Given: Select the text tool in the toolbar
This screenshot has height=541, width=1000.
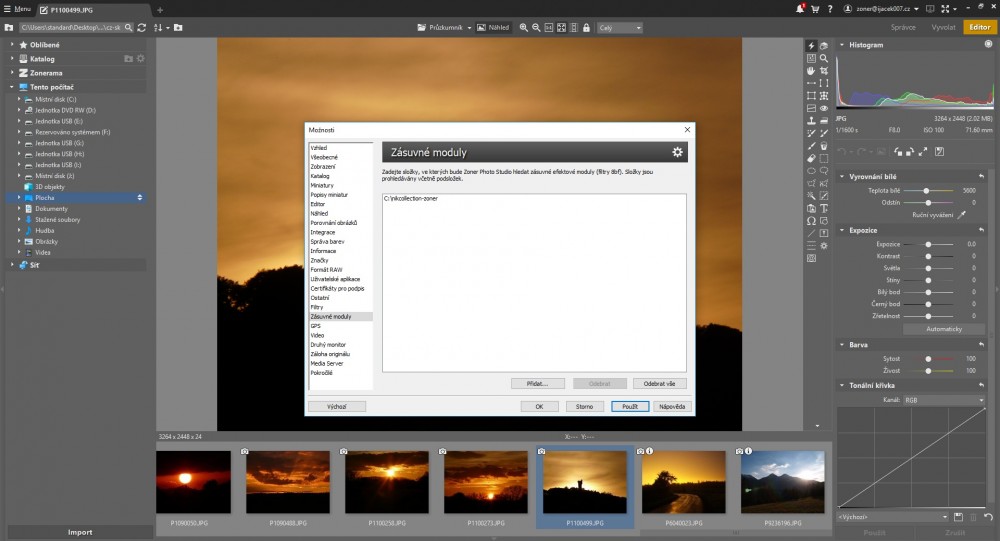Looking at the screenshot, I should point(824,208).
